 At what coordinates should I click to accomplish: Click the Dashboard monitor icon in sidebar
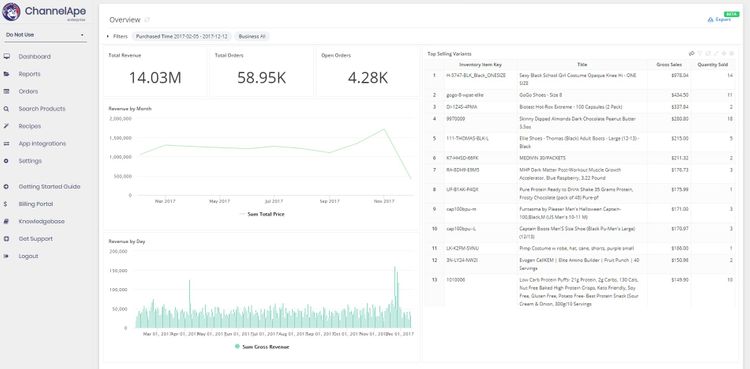tap(6, 56)
